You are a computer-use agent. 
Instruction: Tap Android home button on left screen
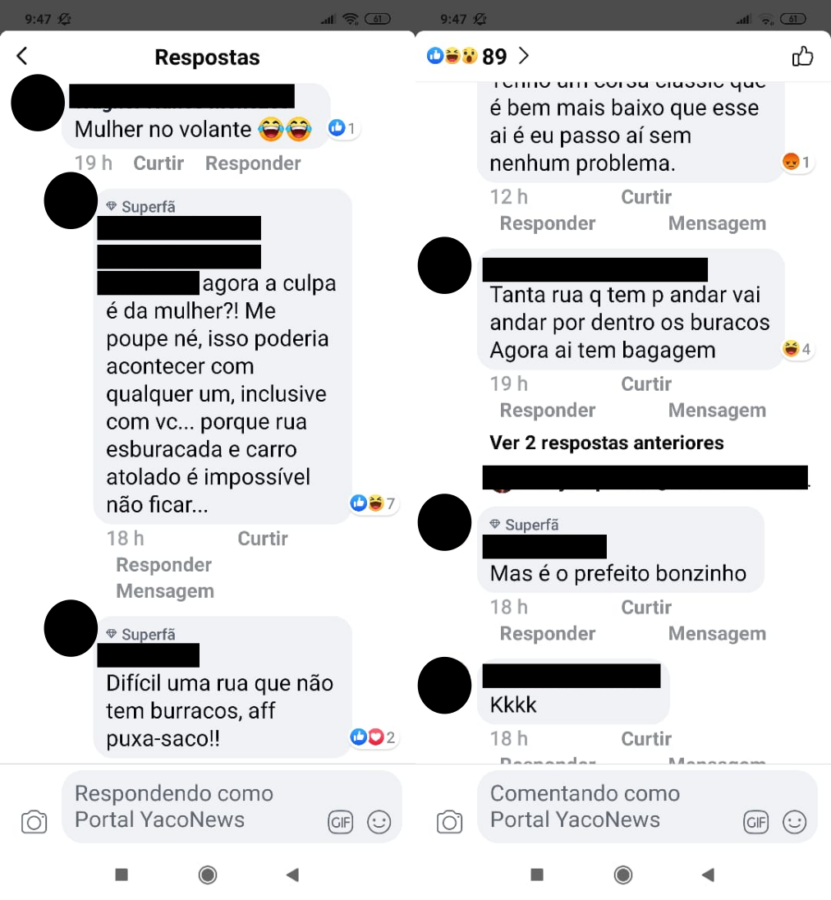pos(208,875)
